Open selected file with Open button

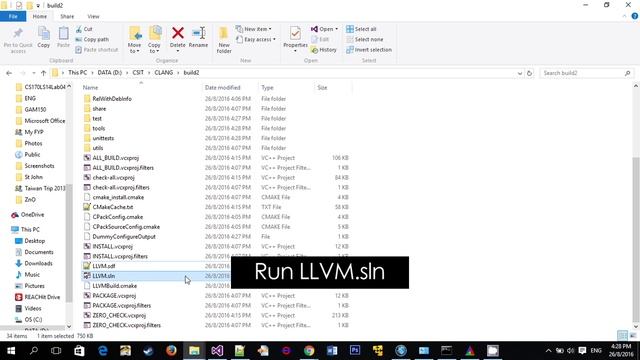pos(322,29)
